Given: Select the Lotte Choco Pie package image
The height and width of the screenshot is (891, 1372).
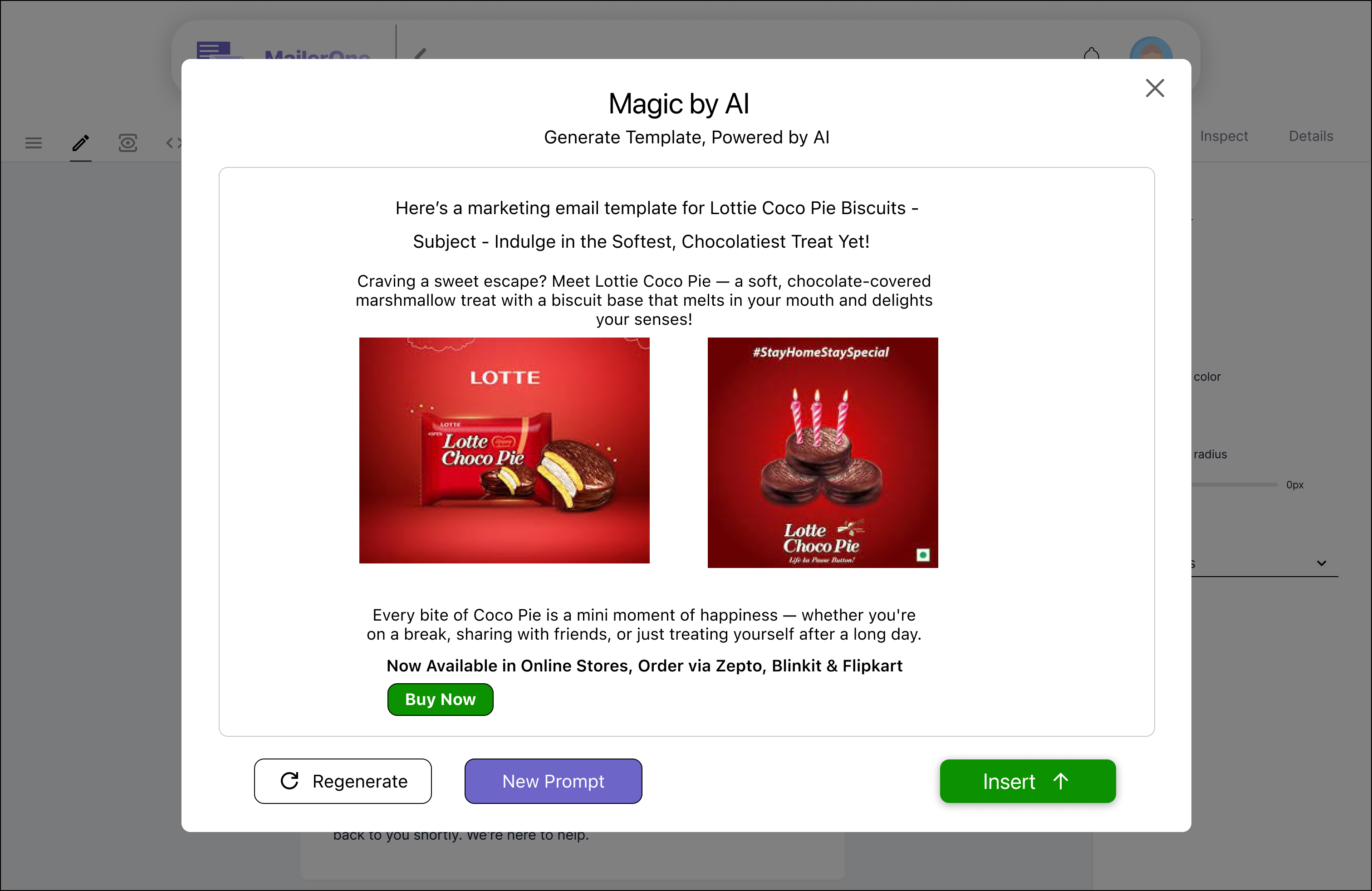Looking at the screenshot, I should point(504,450).
